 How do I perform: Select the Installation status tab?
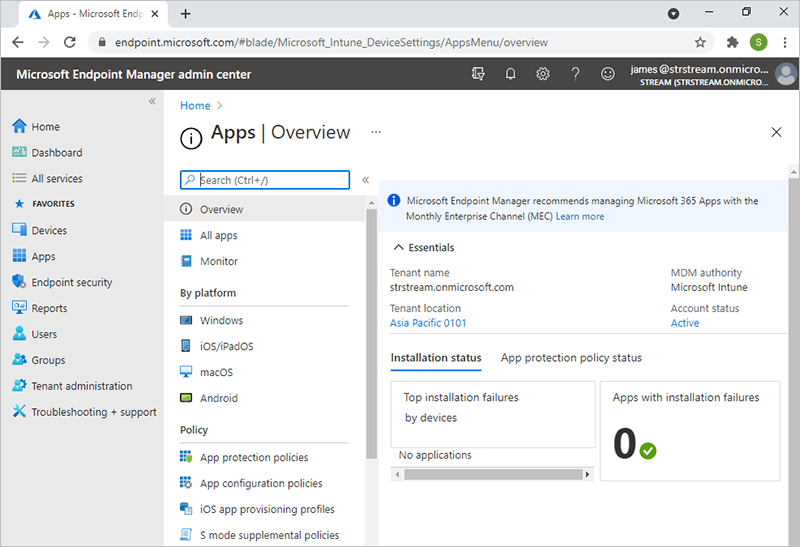435,358
